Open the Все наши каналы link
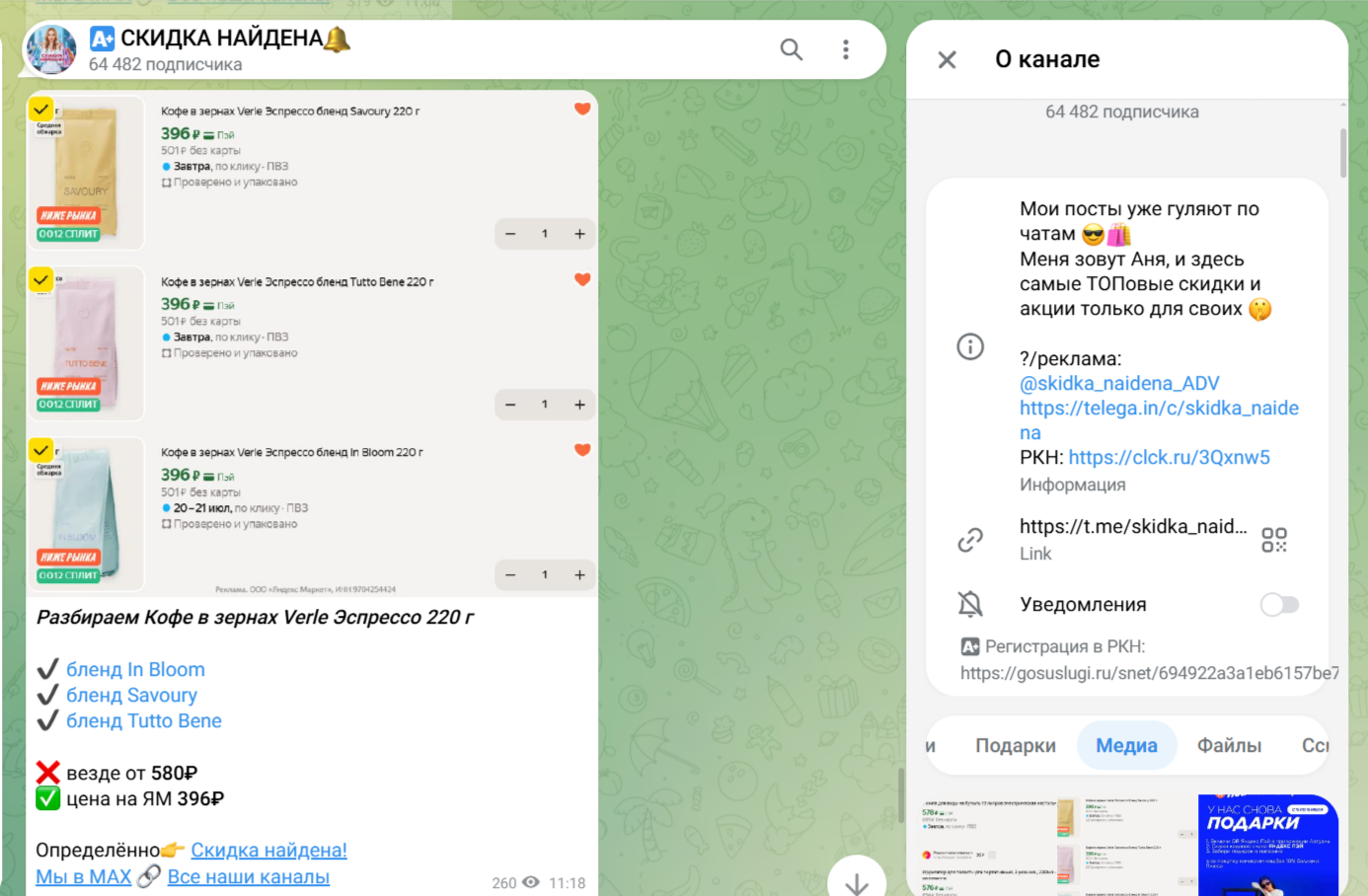This screenshot has width=1368, height=896. pyautogui.click(x=248, y=876)
